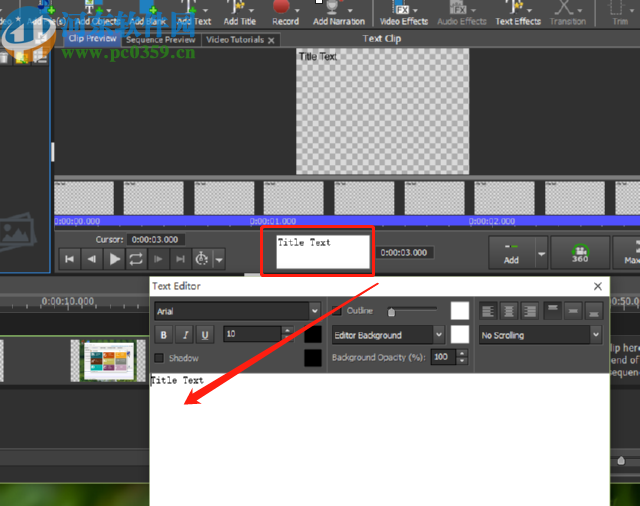Click the Background Opacity value field
The height and width of the screenshot is (506, 640).
[443, 357]
